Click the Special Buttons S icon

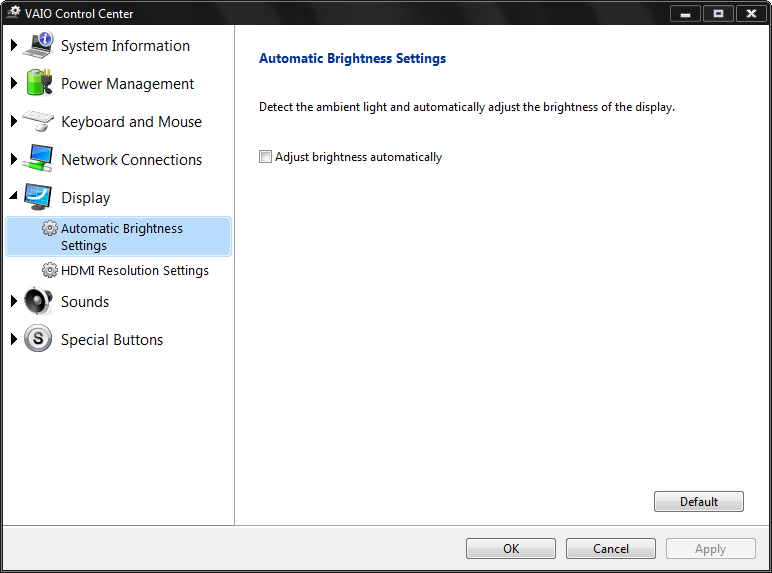tap(38, 339)
